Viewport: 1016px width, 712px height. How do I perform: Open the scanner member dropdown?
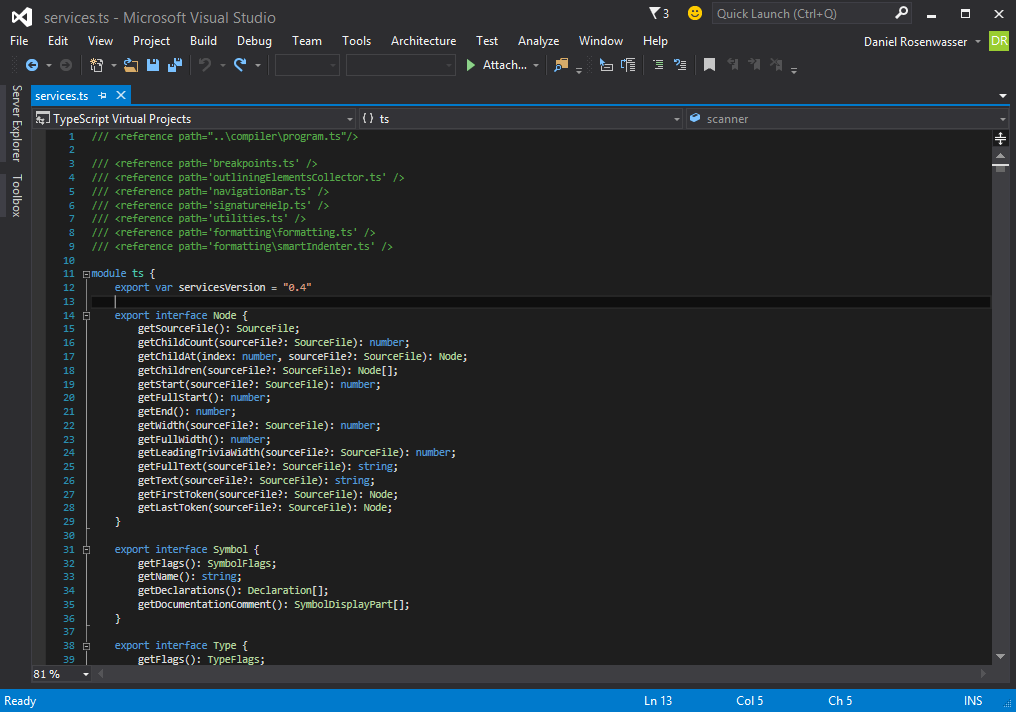tap(848, 119)
